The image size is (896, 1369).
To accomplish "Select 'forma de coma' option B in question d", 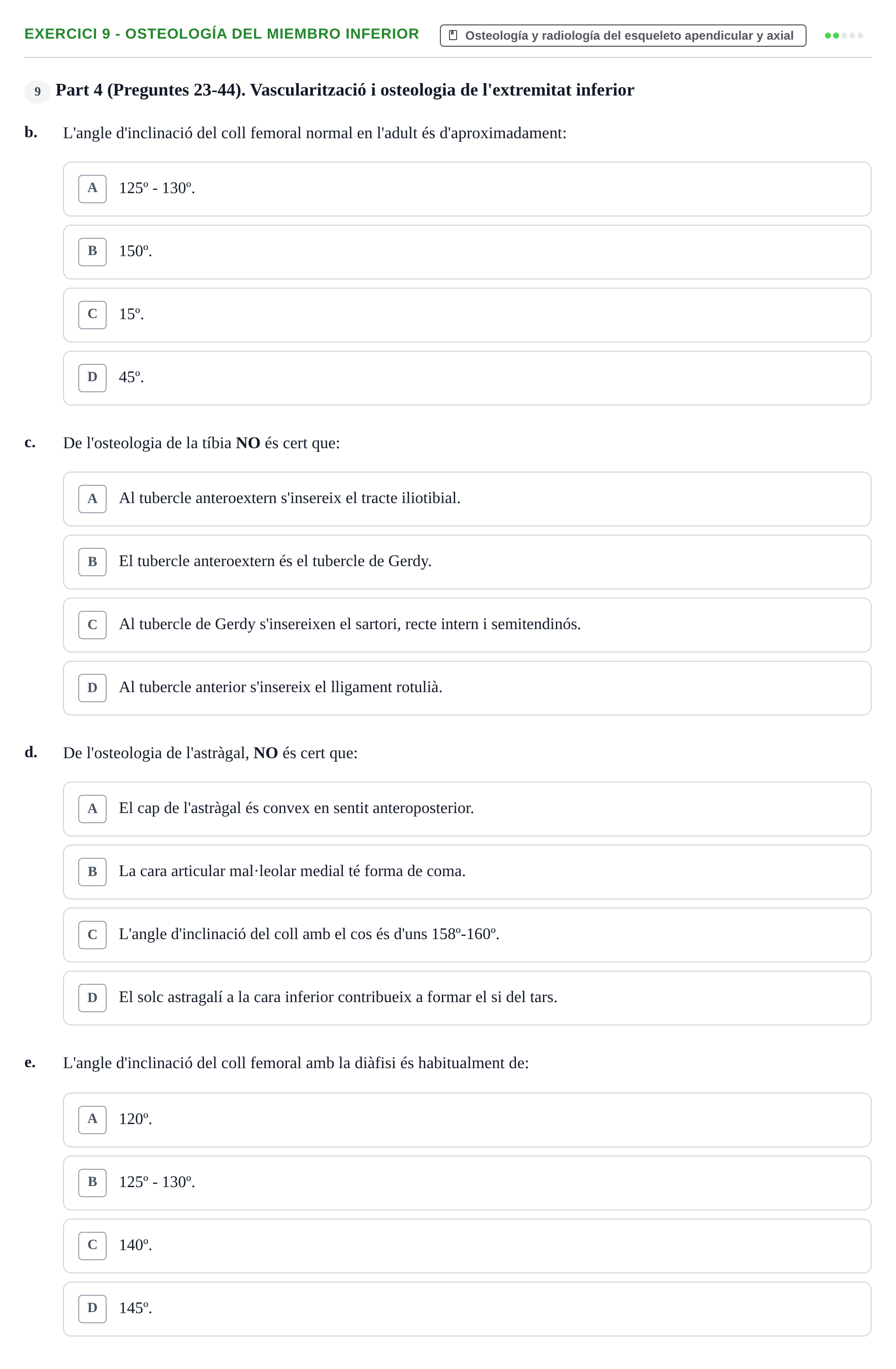I will pyautogui.click(x=466, y=872).
